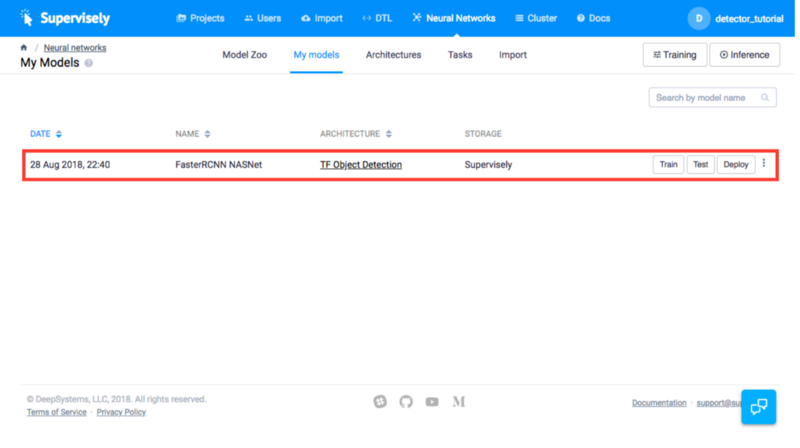
Task: Click the home icon in breadcrumb
Action: tap(23, 47)
